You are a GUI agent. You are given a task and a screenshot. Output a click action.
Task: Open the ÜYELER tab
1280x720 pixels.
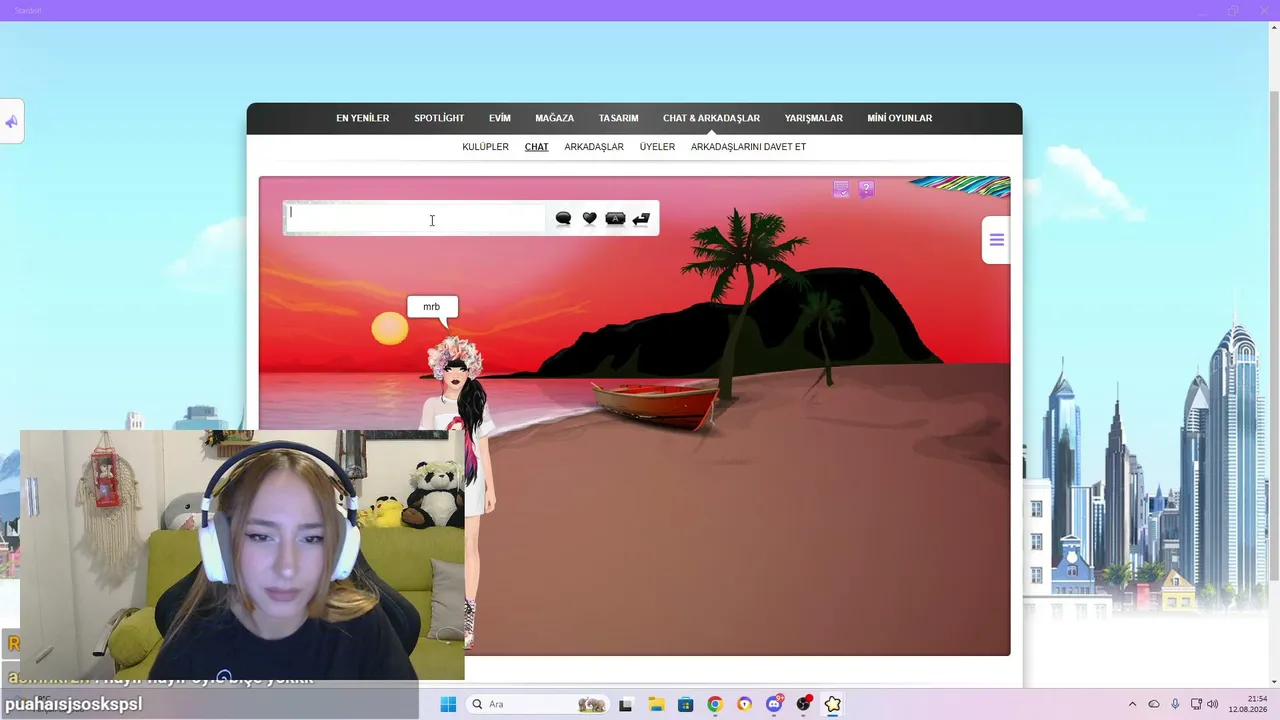click(x=657, y=147)
